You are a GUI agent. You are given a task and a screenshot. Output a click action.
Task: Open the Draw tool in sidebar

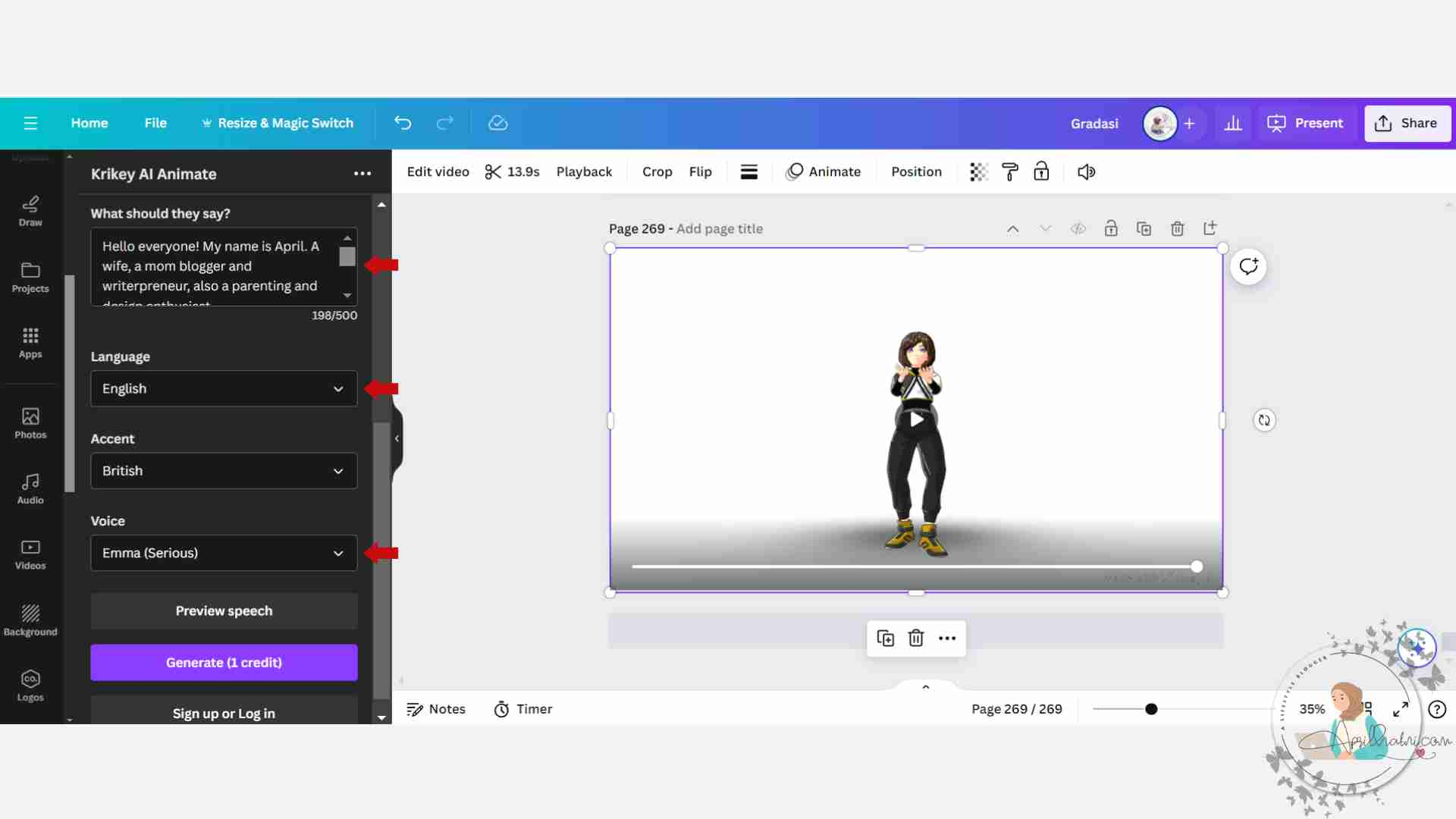[x=30, y=211]
